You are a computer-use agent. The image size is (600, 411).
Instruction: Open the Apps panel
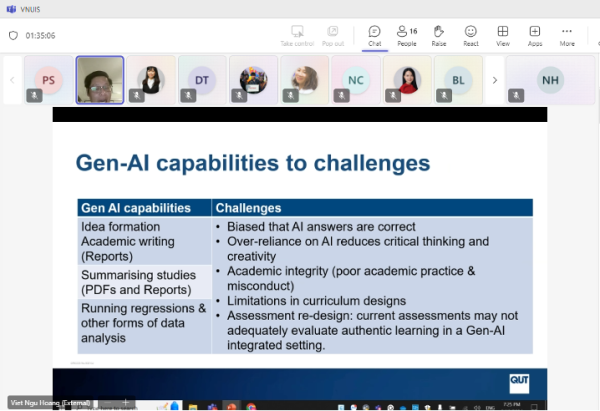click(535, 35)
